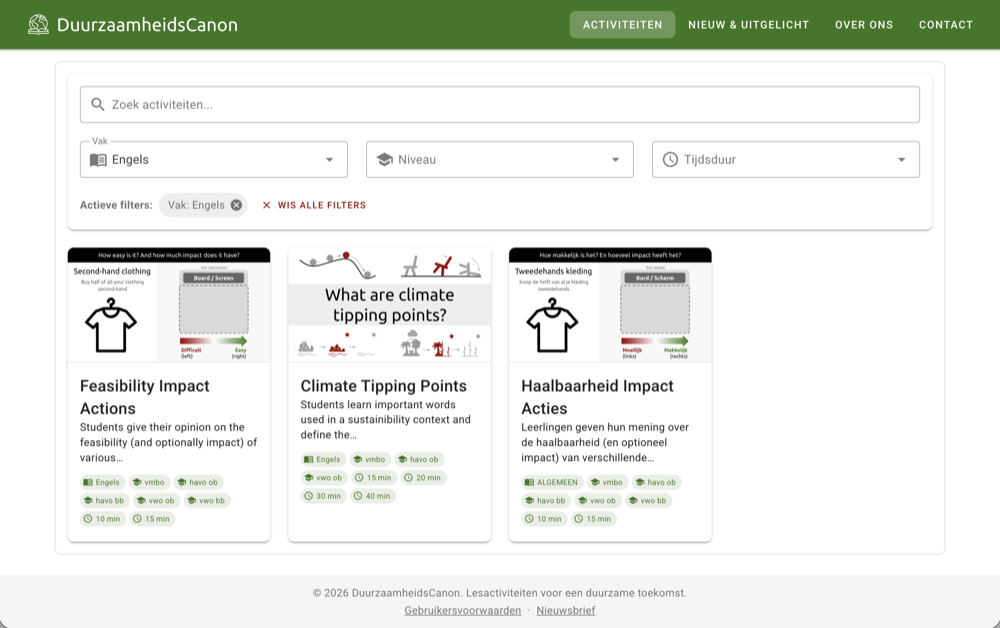Click the X icon beside Wis alle filters

267,205
